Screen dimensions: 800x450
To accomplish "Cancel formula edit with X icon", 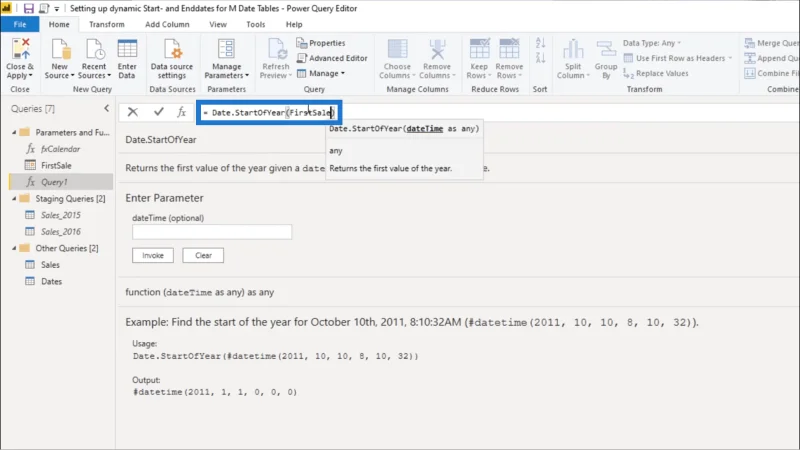I will pyautogui.click(x=133, y=112).
